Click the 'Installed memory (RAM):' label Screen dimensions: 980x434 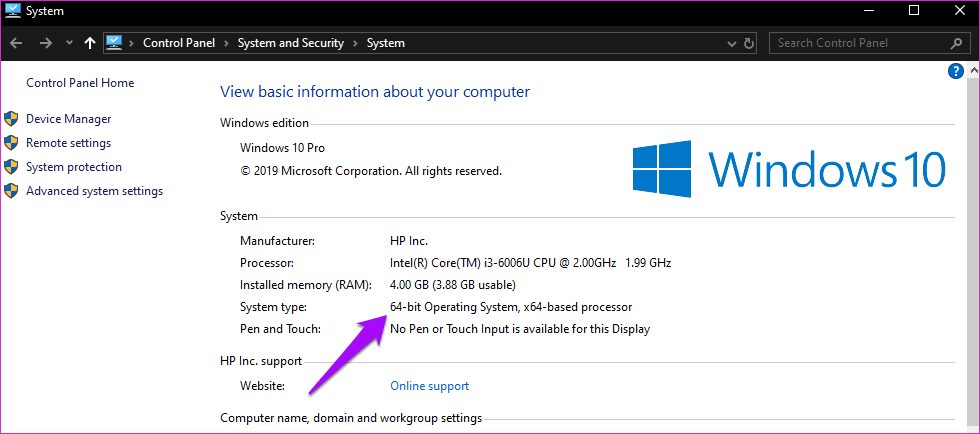(306, 285)
